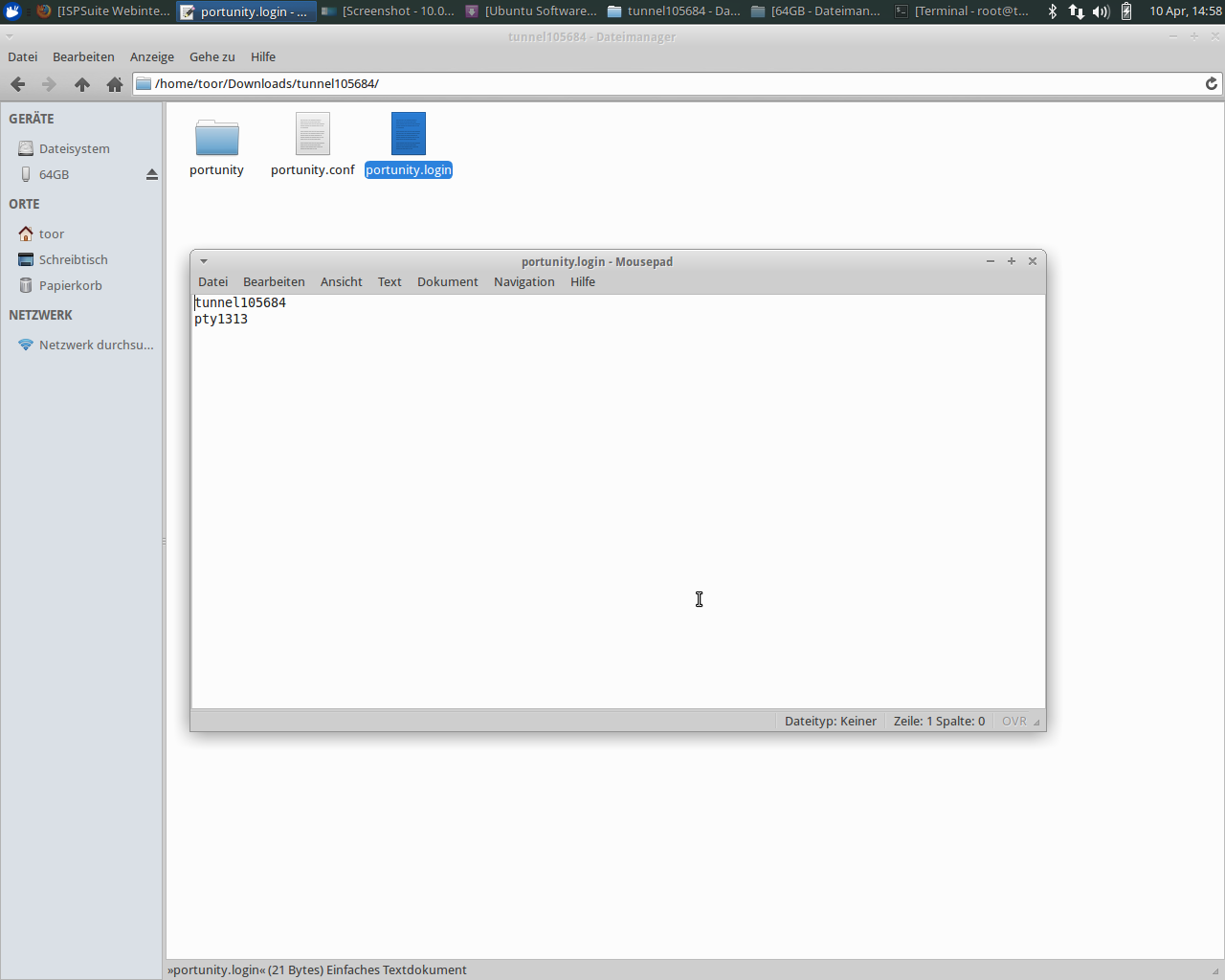Go up to the parent folder
The width and height of the screenshot is (1225, 980).
pyautogui.click(x=82, y=84)
